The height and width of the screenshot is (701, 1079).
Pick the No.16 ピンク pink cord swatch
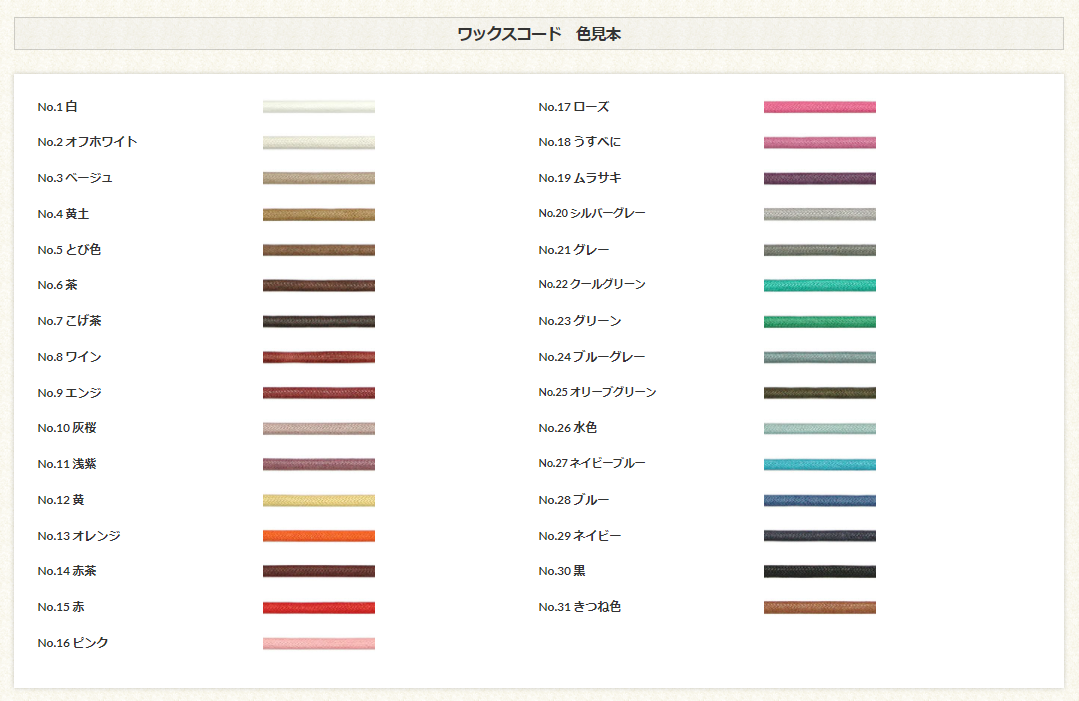tap(318, 643)
